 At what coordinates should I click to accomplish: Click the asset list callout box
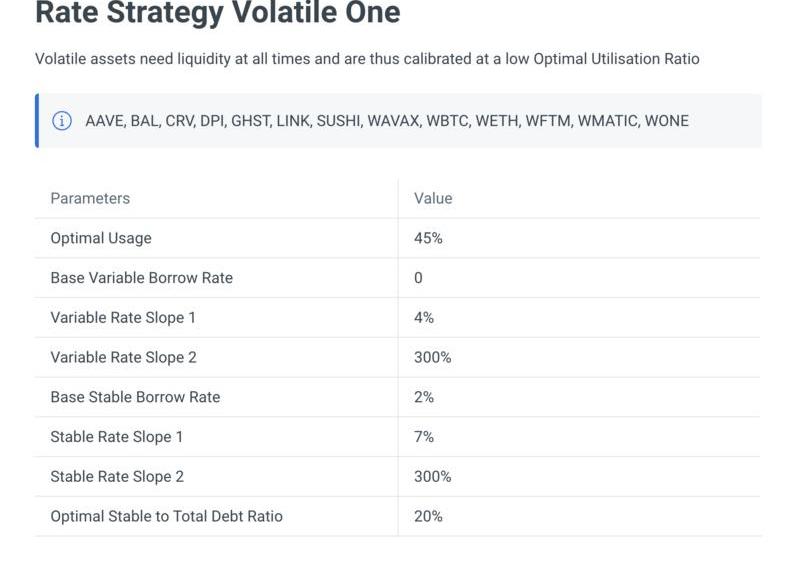click(398, 121)
